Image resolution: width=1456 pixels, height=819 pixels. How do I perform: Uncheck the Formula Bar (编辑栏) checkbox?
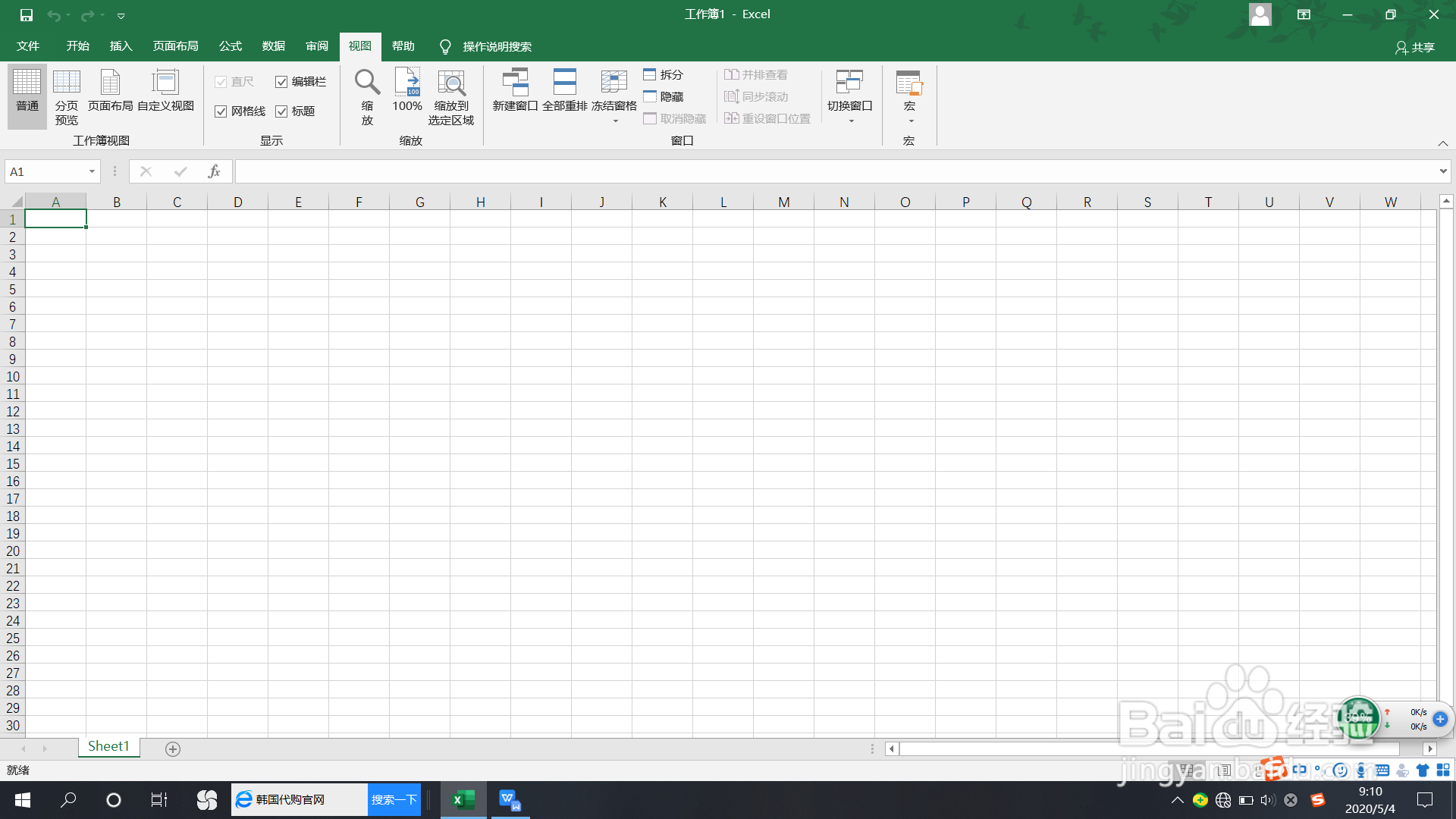281,82
